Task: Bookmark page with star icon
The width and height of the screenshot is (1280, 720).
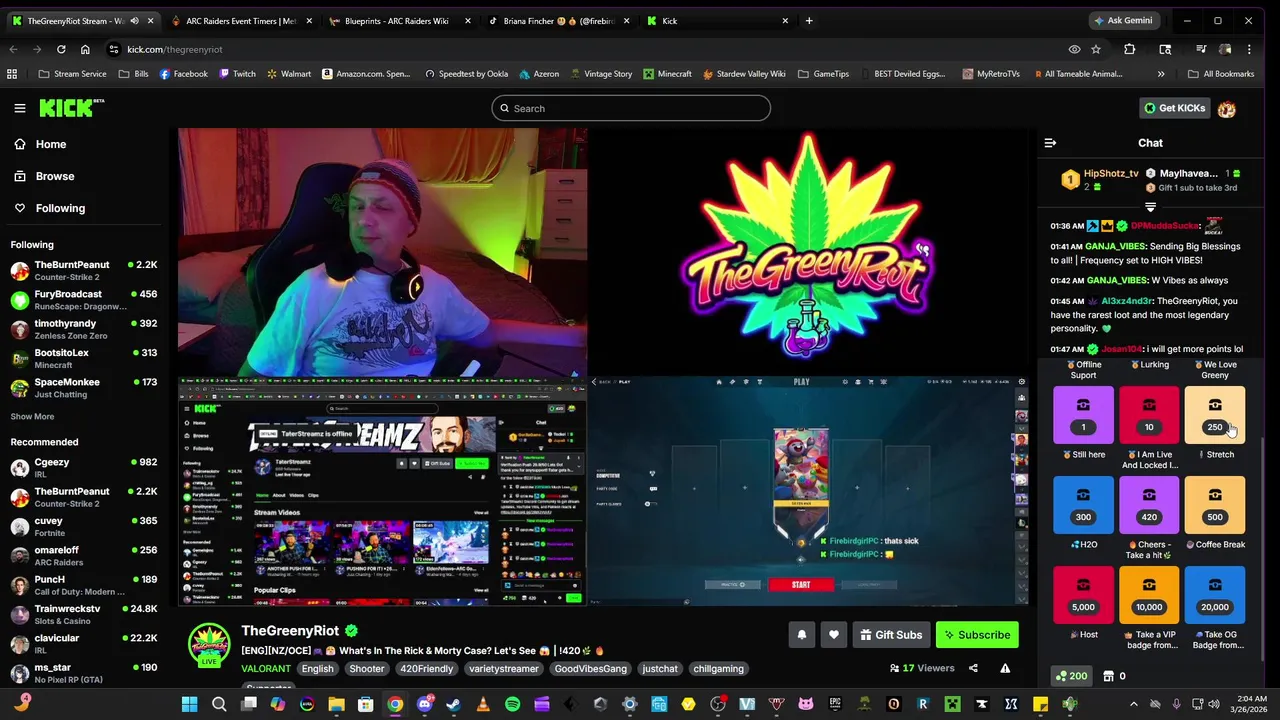Action: 1096,49
